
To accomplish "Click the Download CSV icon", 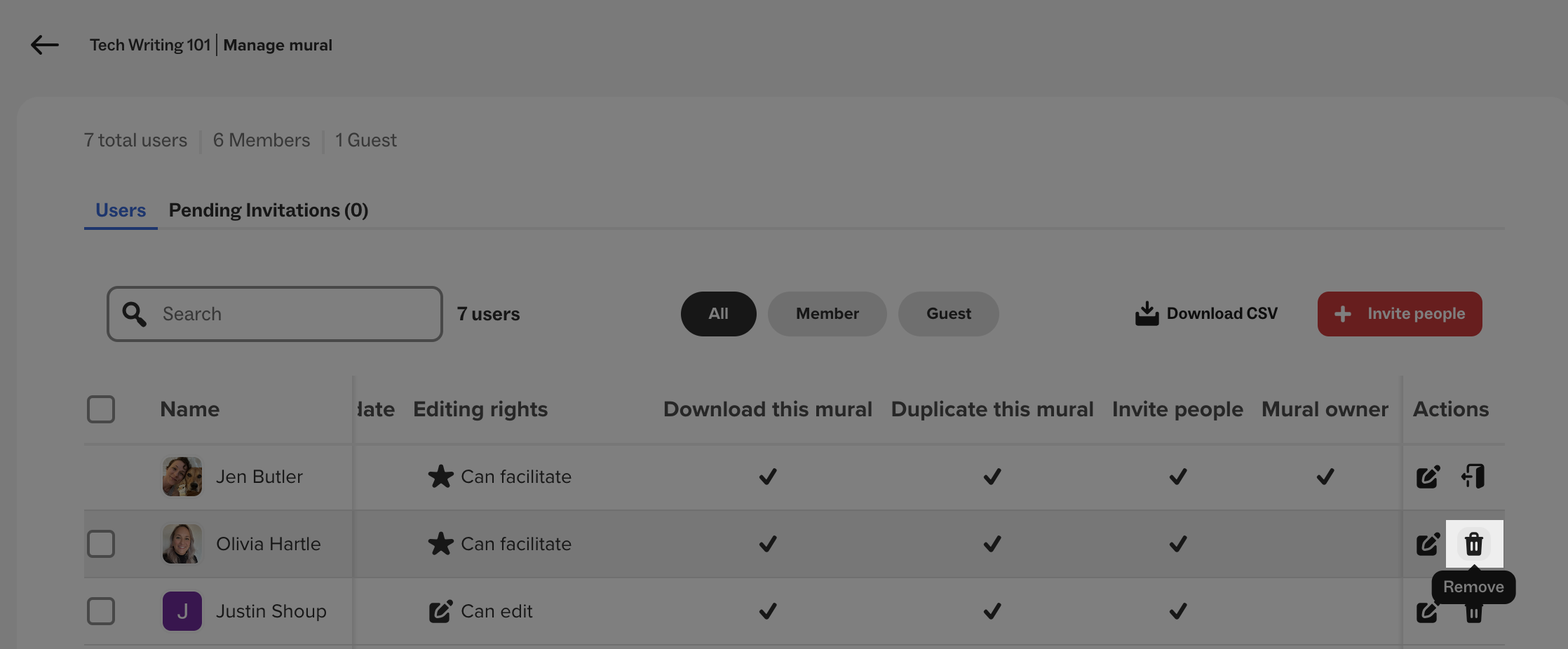I will click(1147, 313).
